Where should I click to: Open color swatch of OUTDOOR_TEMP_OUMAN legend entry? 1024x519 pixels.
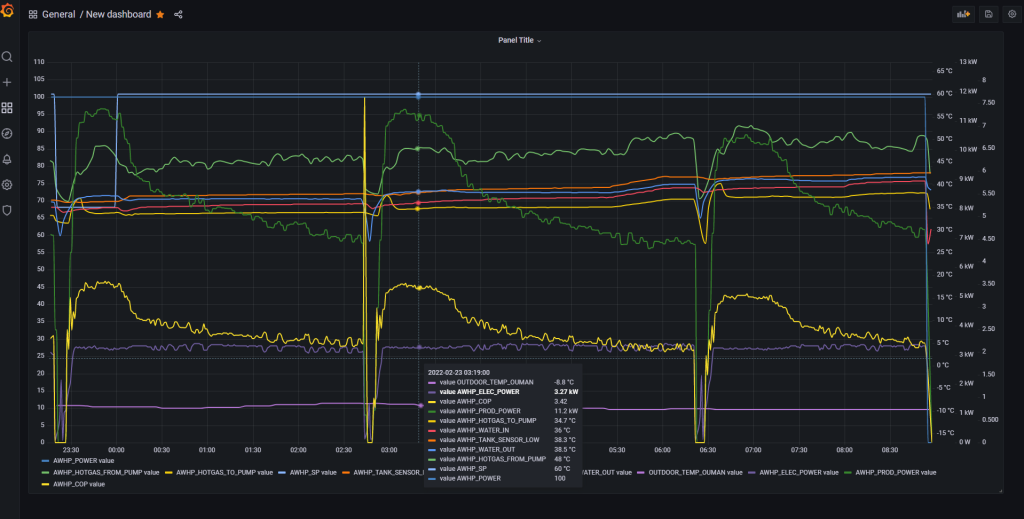point(641,473)
